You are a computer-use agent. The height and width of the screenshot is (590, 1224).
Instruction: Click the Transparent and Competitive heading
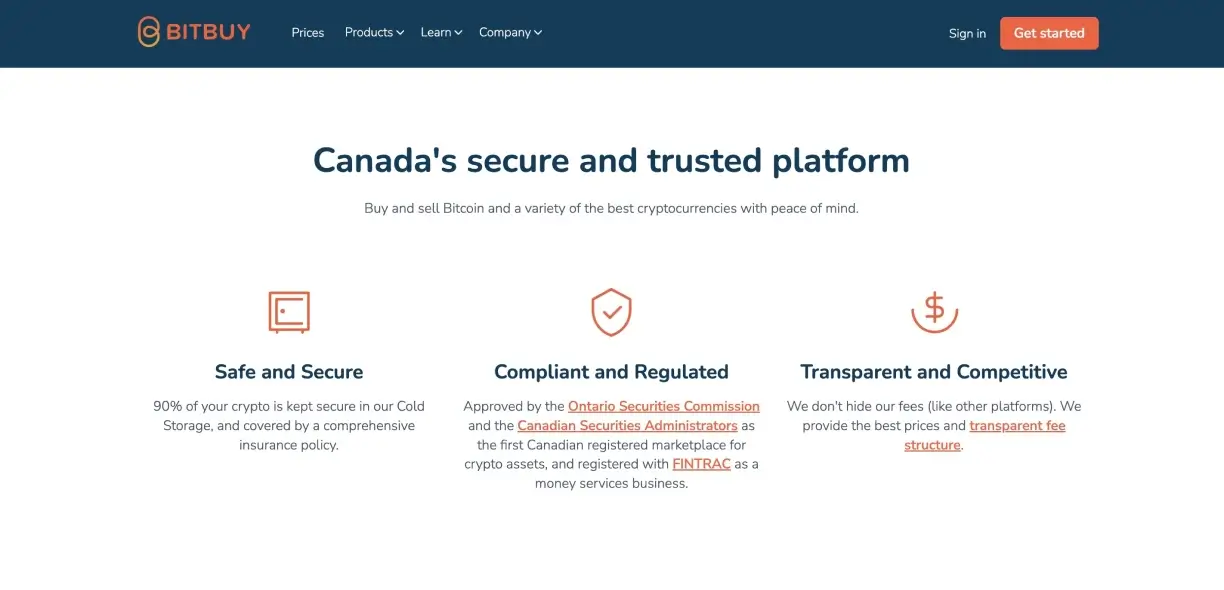click(934, 372)
